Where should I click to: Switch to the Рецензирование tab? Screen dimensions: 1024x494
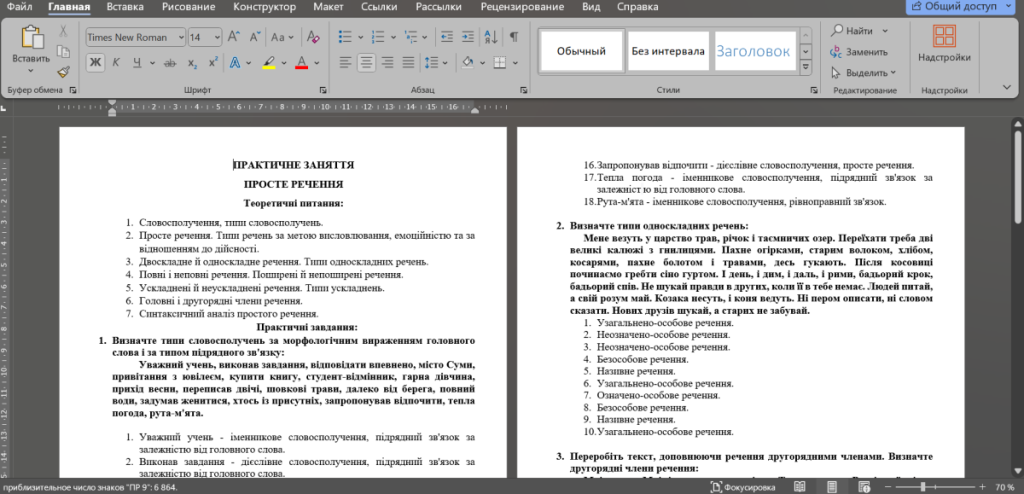pyautogui.click(x=522, y=7)
